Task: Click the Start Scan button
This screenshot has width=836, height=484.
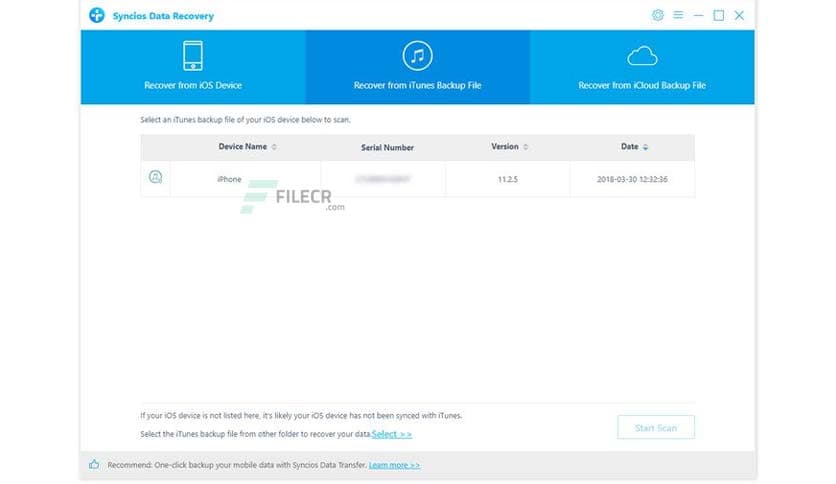Action: [x=656, y=427]
